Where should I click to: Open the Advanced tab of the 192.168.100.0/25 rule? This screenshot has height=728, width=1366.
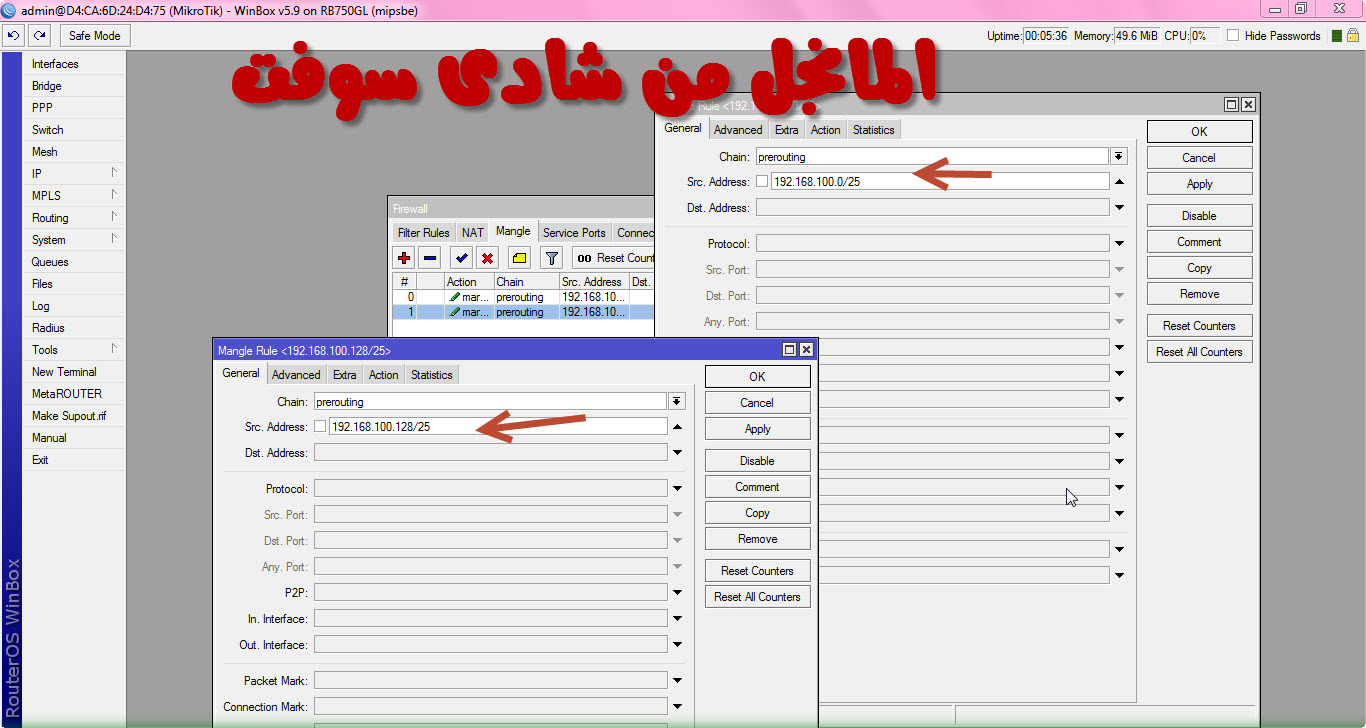pos(738,130)
